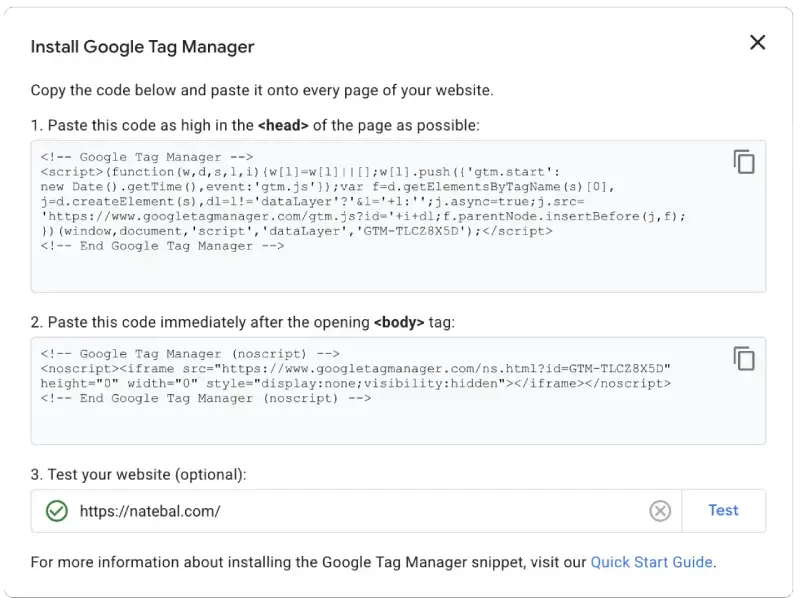800x603 pixels.
Task: Click the 'height="0" width="0"' code line
Action: (x=356, y=383)
